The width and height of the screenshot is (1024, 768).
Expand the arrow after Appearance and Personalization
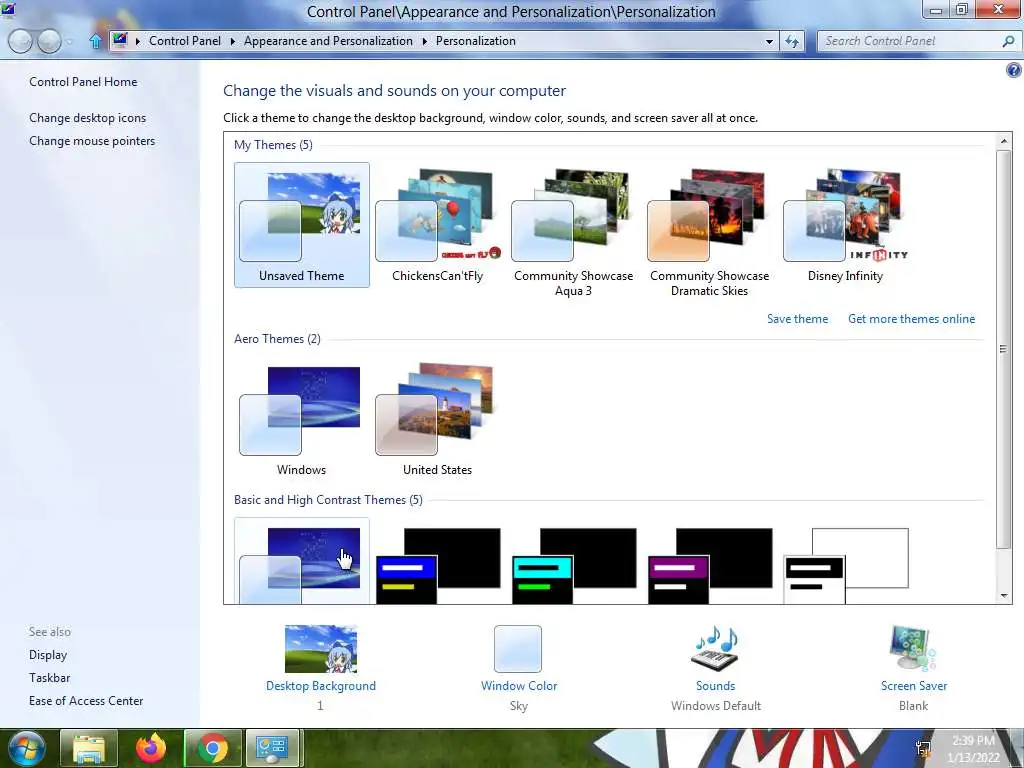[424, 41]
